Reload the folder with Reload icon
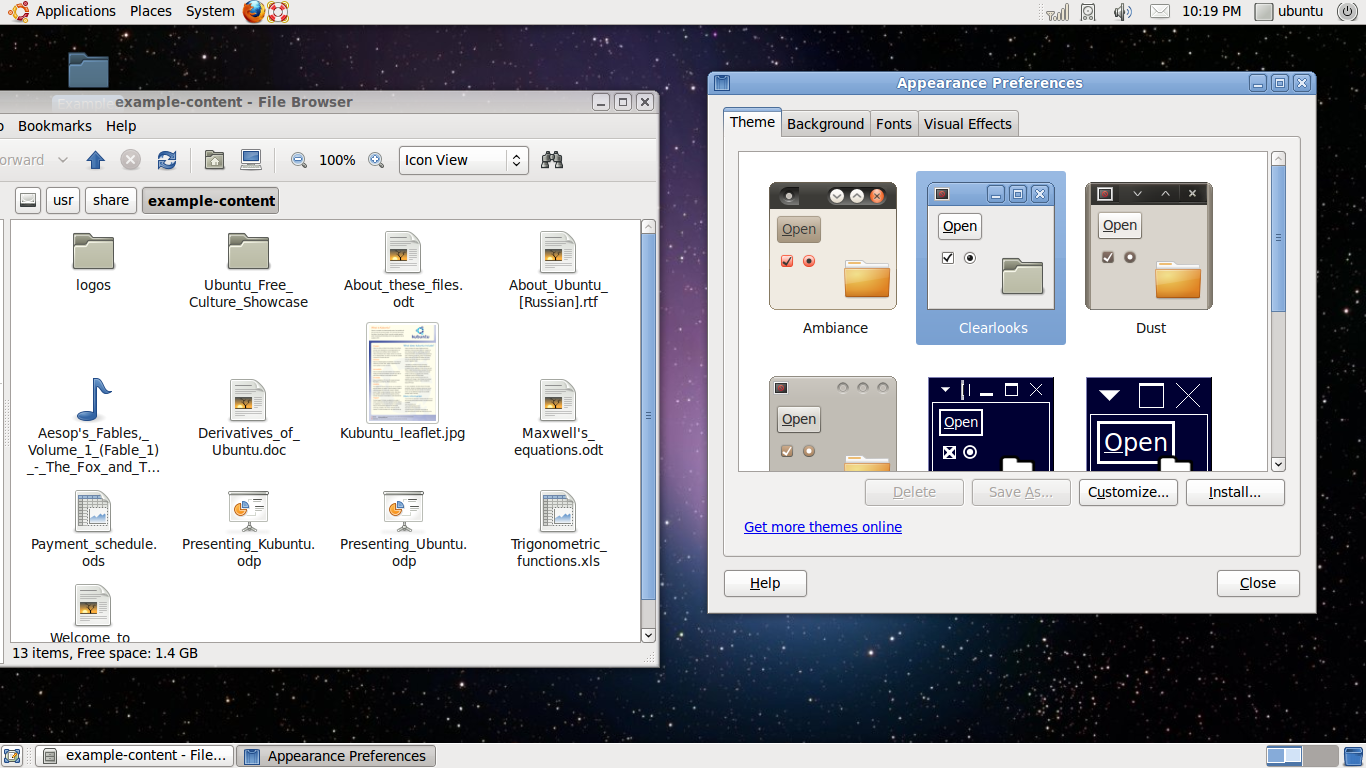 tap(167, 160)
